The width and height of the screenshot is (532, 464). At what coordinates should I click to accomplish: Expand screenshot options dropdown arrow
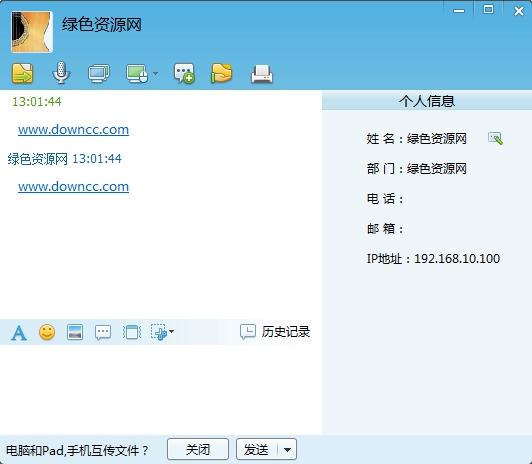[x=171, y=331]
